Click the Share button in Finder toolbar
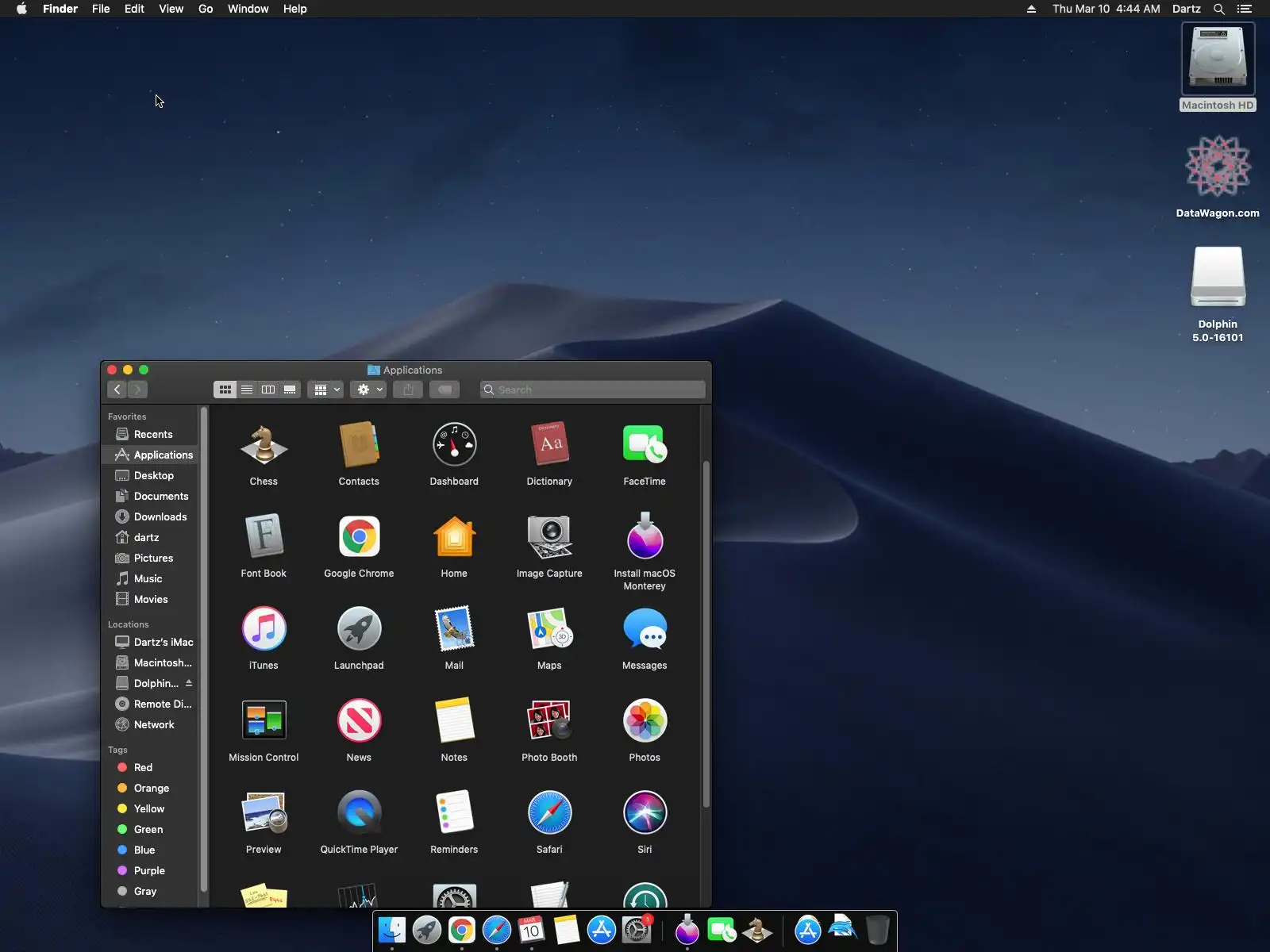The image size is (1270, 952). (408, 390)
